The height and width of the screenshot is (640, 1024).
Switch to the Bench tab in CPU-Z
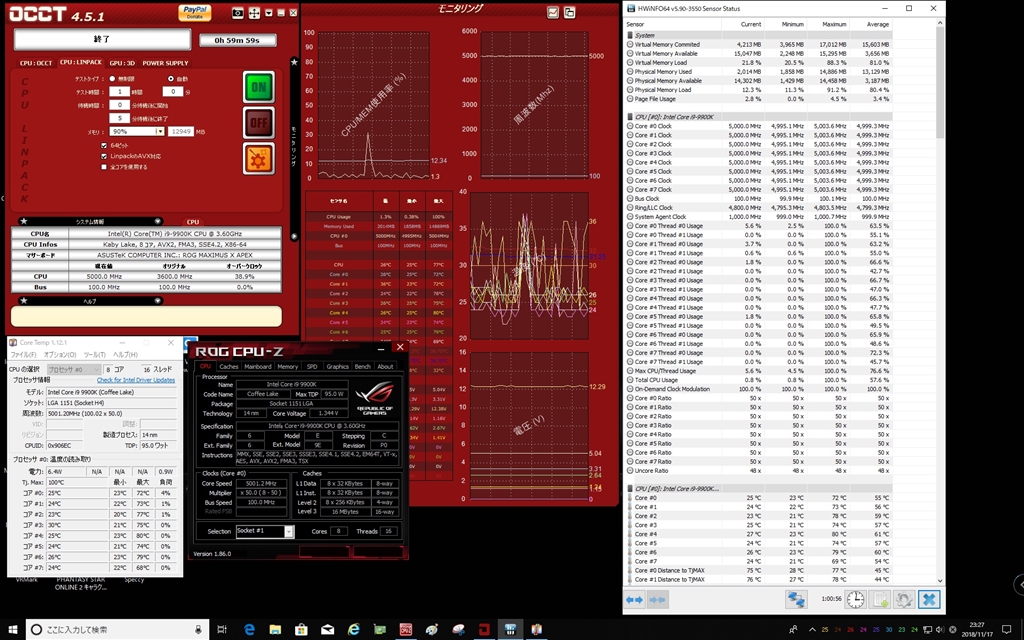[x=362, y=366]
